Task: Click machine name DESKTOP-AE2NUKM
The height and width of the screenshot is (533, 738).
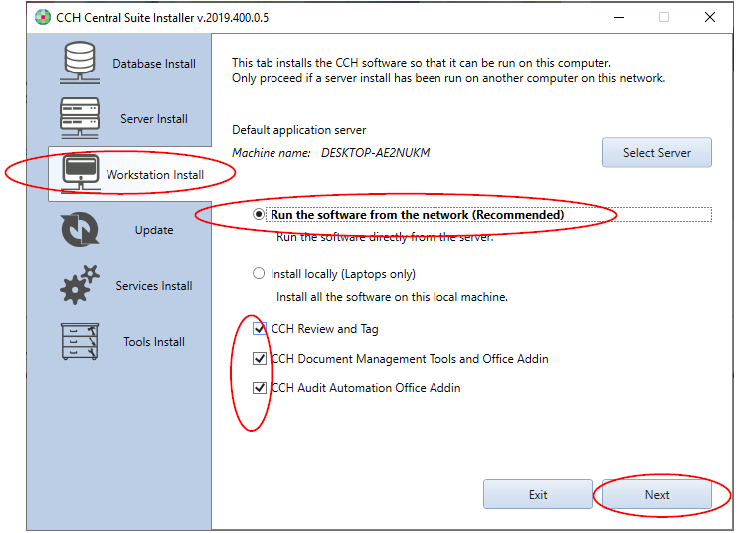Action: [376, 153]
